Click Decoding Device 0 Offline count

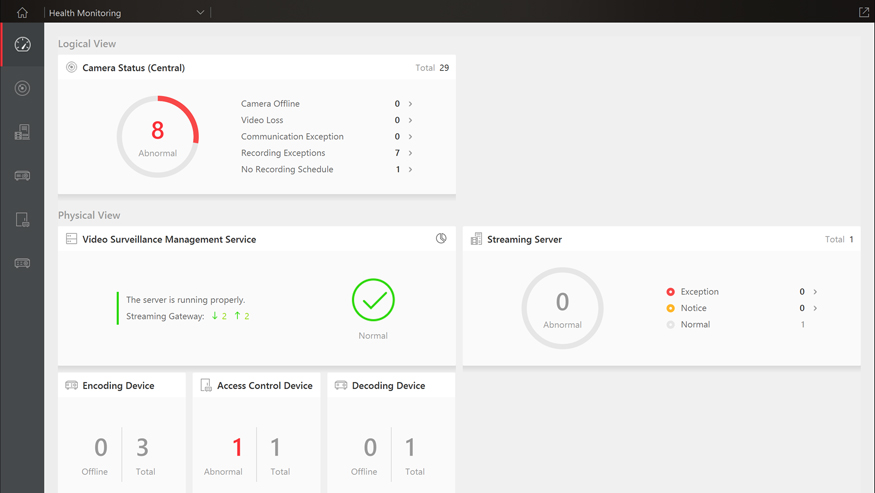click(x=370, y=448)
